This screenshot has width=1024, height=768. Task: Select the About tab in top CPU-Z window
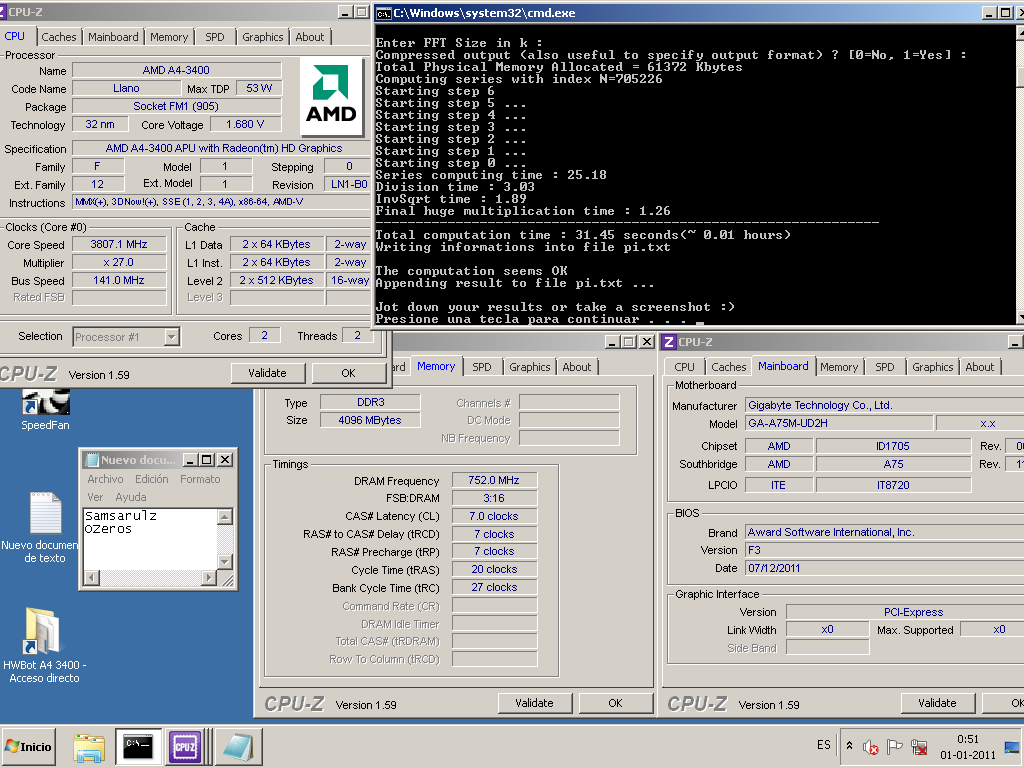click(x=310, y=37)
